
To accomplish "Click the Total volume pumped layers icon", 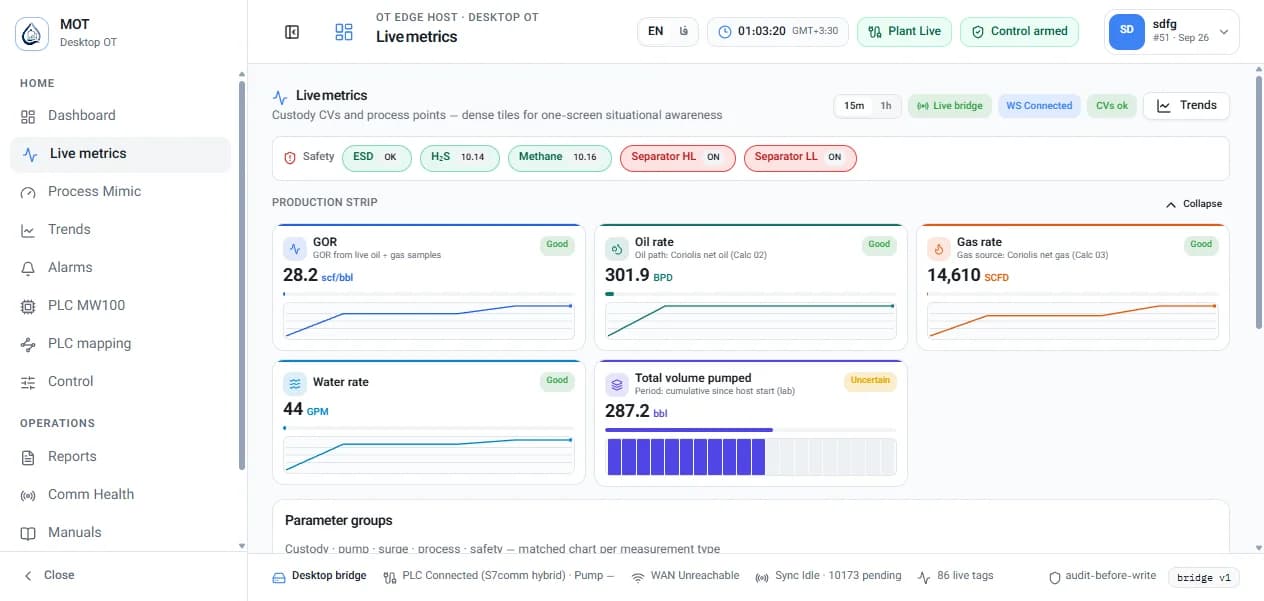I will click(x=617, y=384).
